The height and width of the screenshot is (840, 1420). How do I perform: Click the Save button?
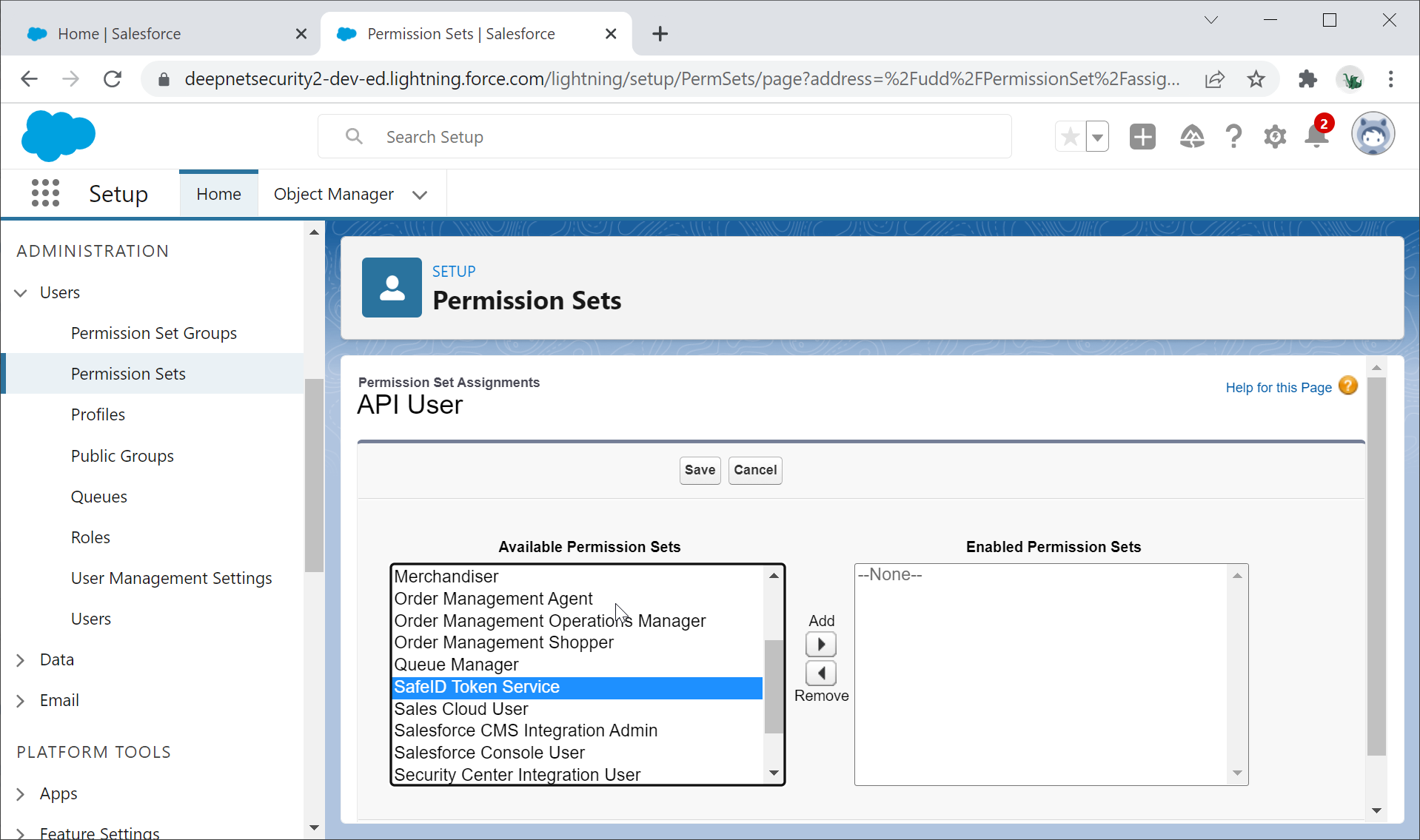click(700, 470)
